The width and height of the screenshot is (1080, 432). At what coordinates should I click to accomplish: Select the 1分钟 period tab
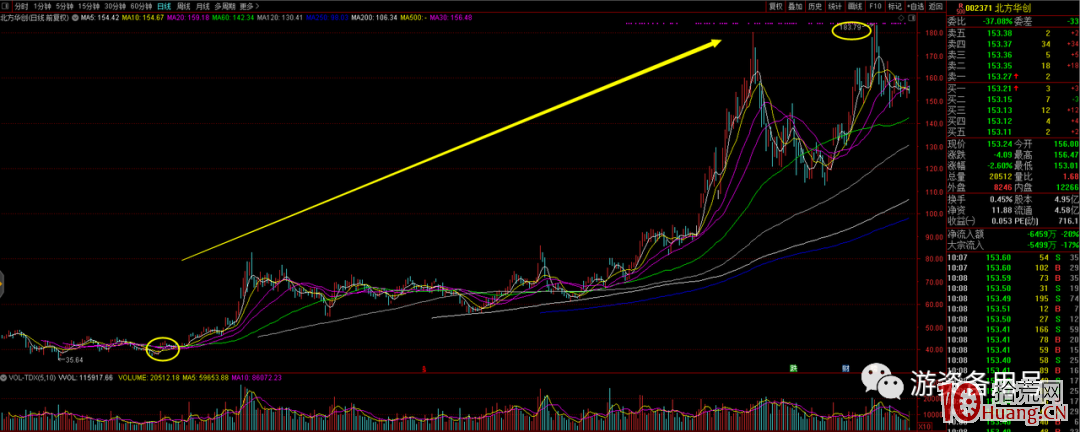pyautogui.click(x=42, y=6)
